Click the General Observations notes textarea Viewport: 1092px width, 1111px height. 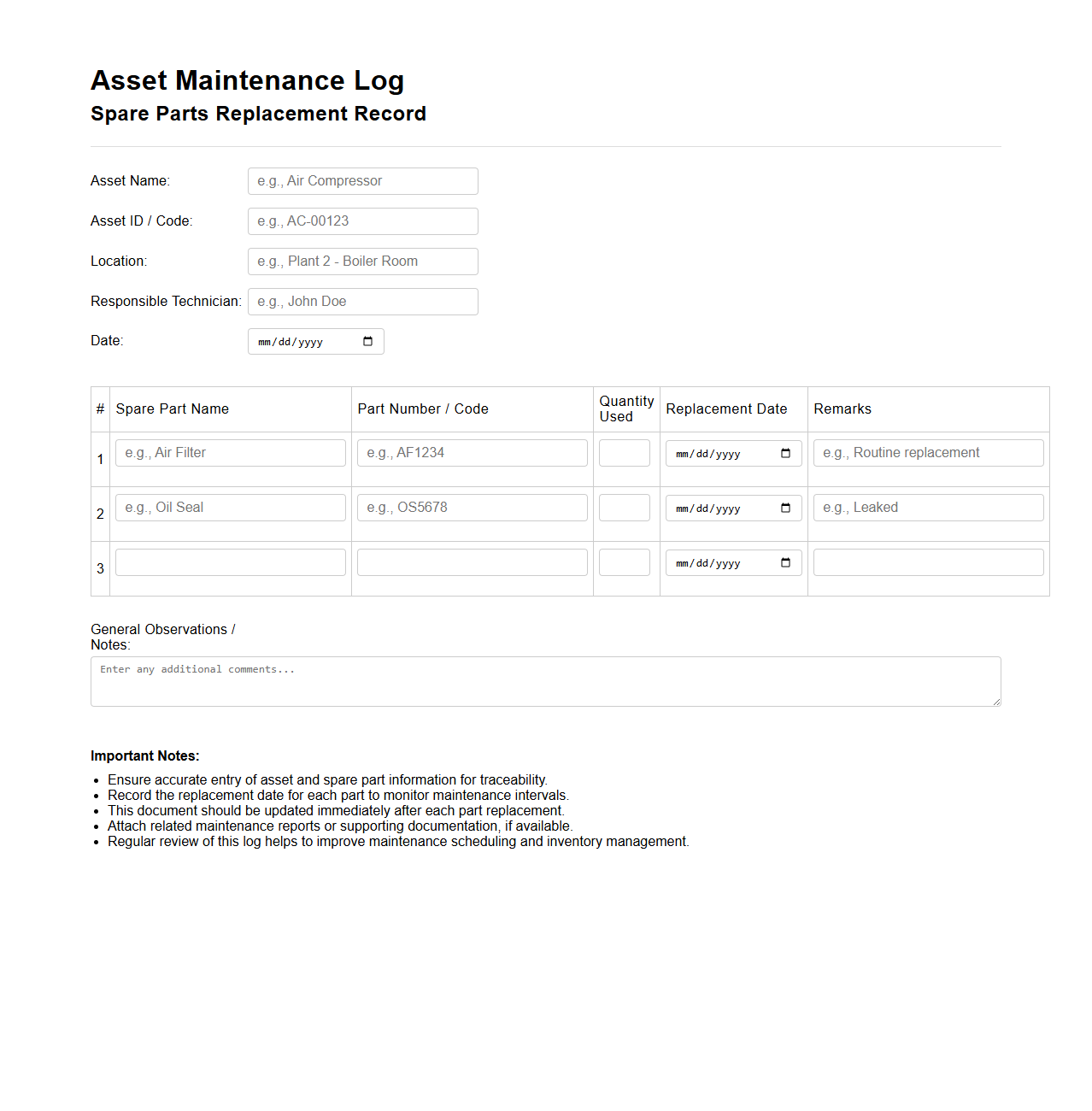(545, 682)
